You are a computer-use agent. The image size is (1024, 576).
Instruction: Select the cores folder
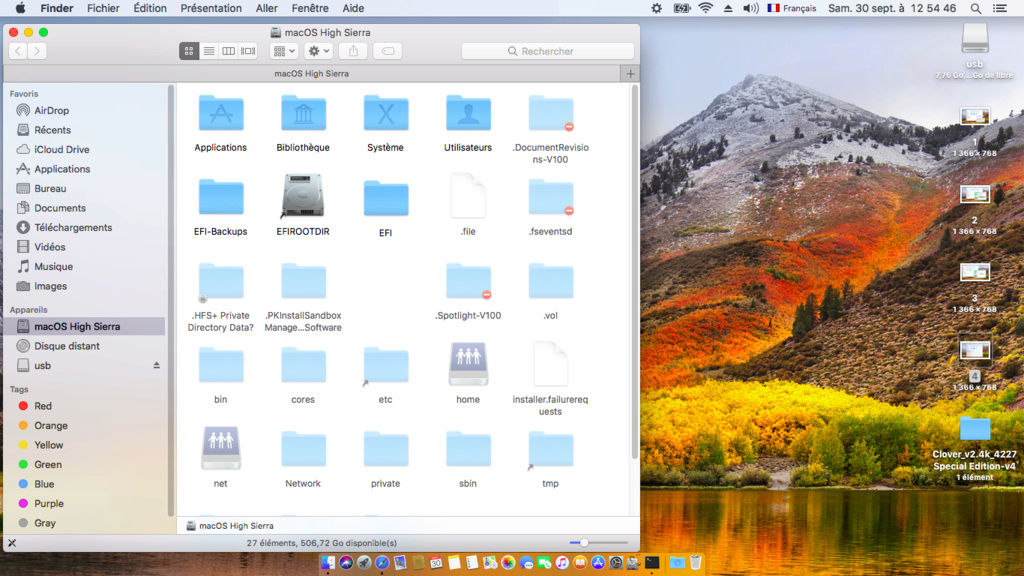point(303,366)
